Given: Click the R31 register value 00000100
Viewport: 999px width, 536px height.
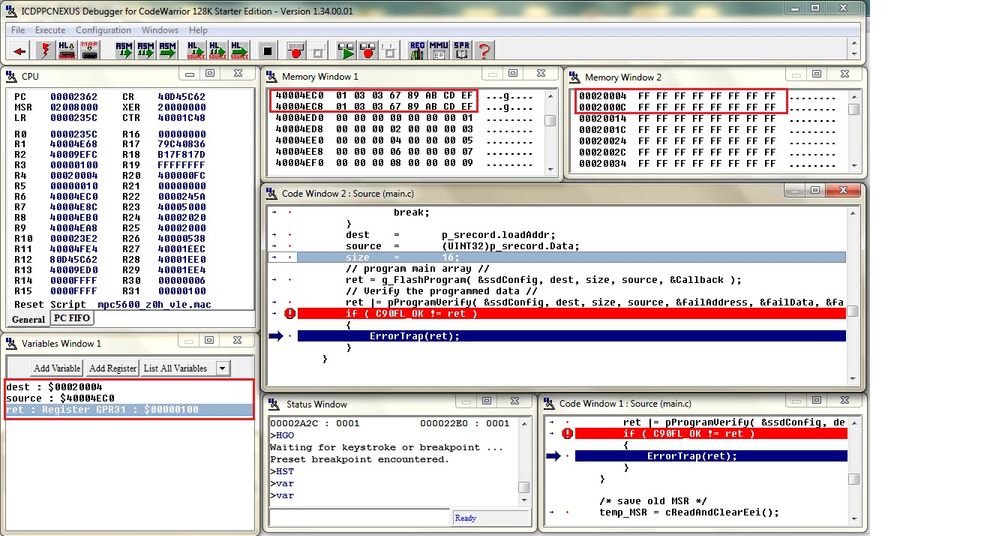Looking at the screenshot, I should coord(182,291).
